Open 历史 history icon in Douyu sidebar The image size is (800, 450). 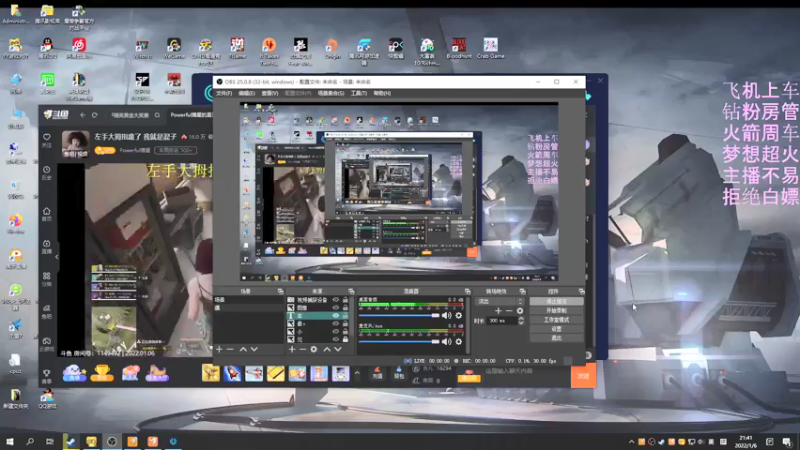pos(47,172)
